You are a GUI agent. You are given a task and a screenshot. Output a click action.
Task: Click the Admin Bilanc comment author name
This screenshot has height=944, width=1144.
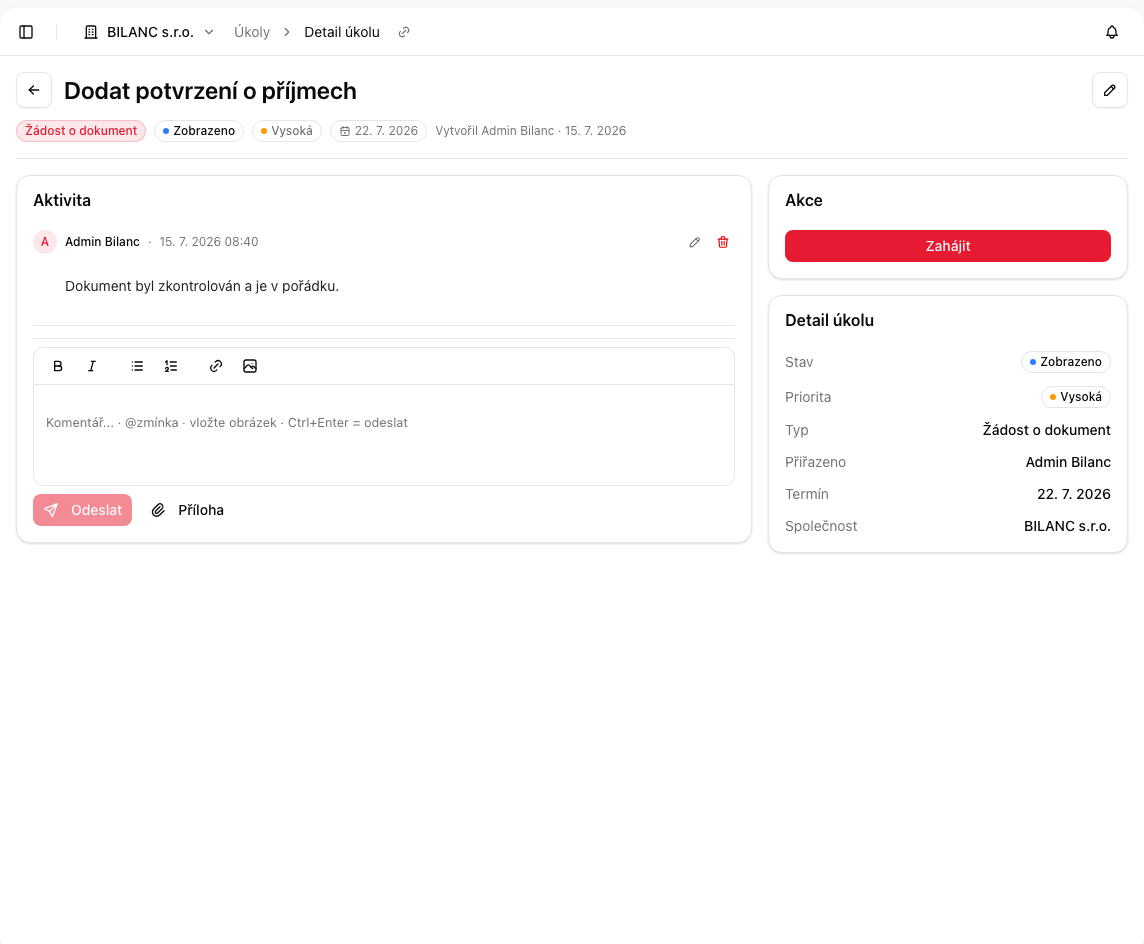pos(102,241)
